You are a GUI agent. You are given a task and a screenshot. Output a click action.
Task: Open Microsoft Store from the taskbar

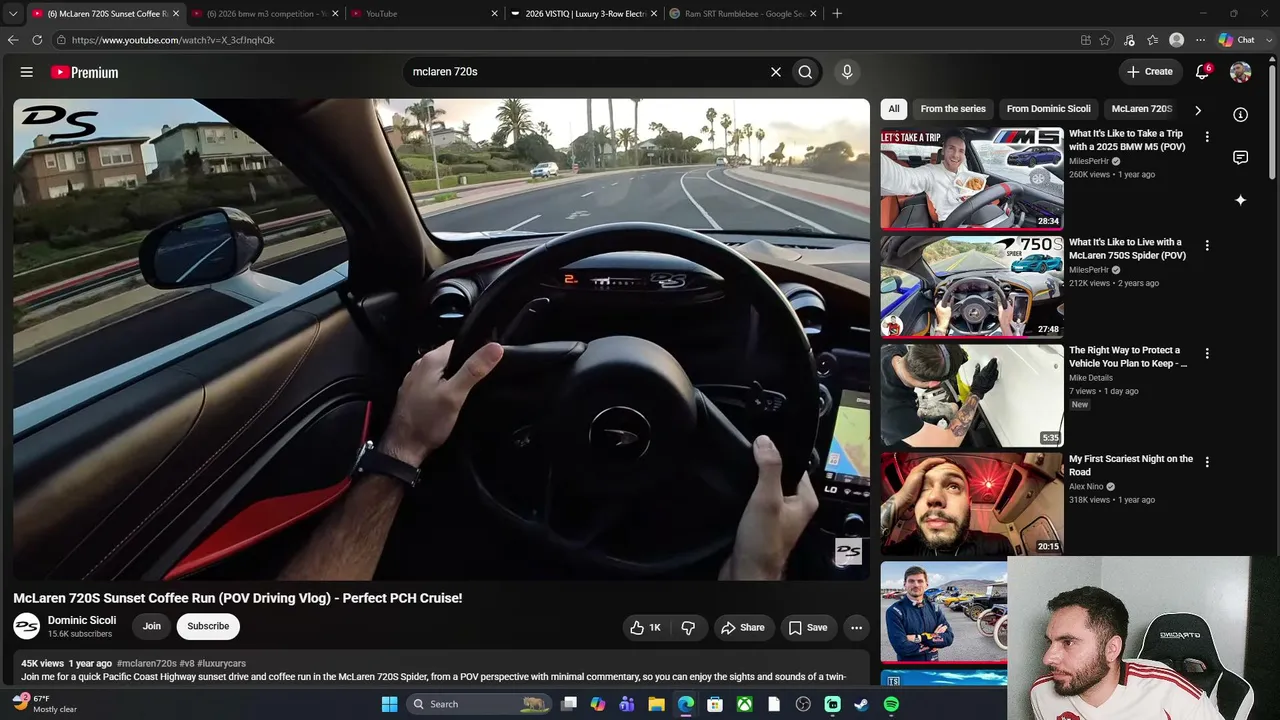pos(715,704)
